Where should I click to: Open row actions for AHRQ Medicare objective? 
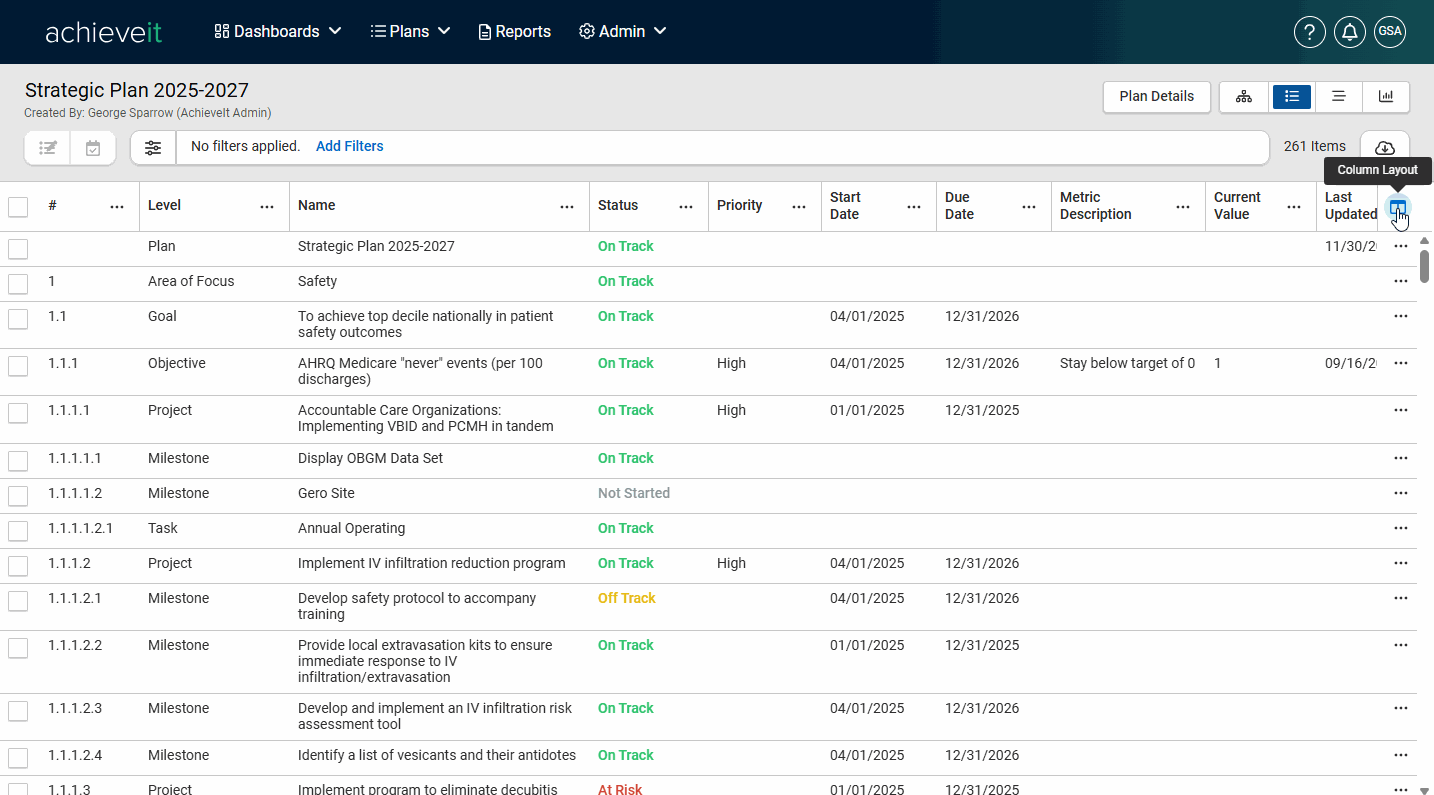pyautogui.click(x=1401, y=363)
